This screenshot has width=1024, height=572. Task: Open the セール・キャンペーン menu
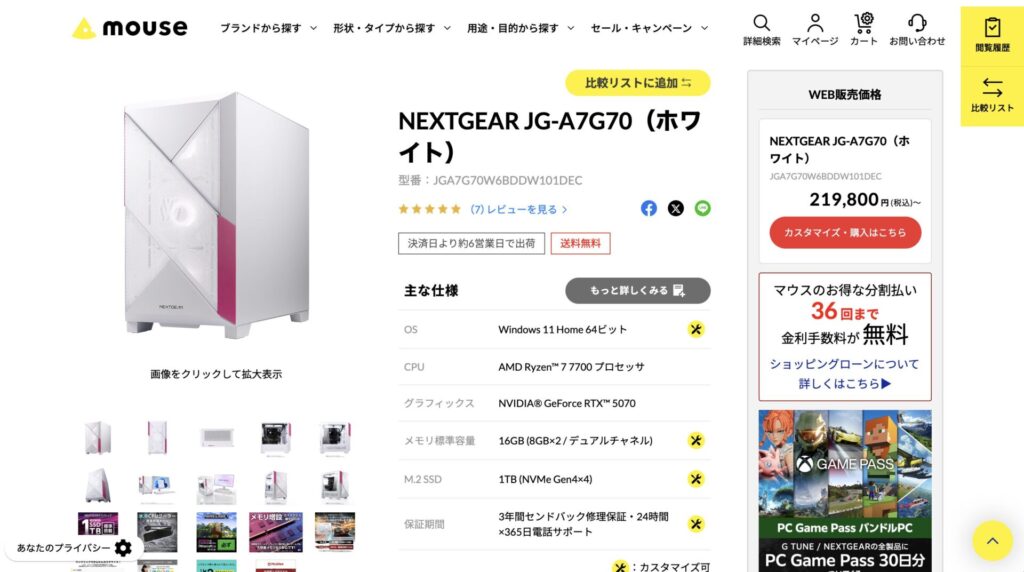[649, 28]
